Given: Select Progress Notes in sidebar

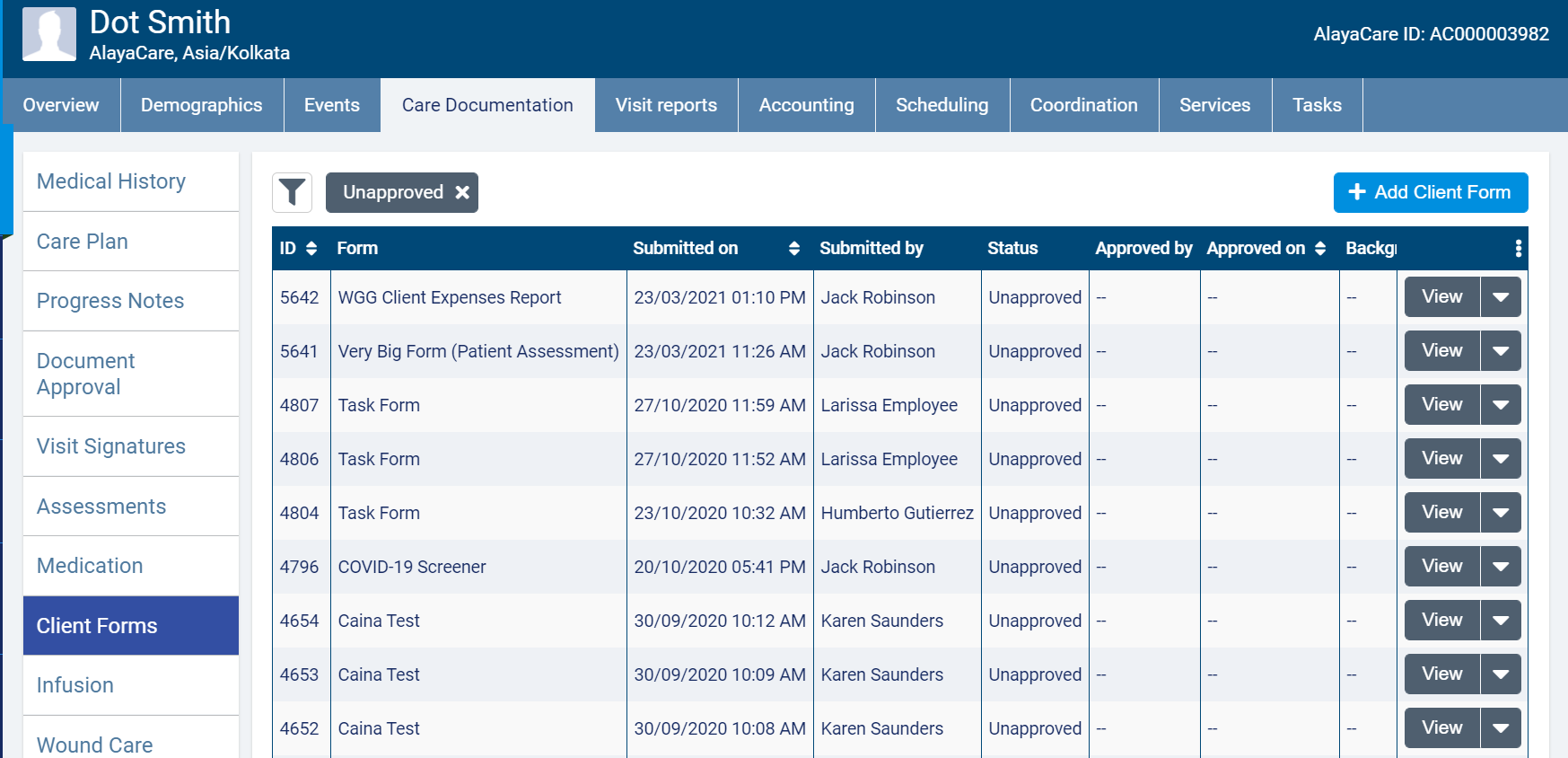Looking at the screenshot, I should (x=110, y=301).
